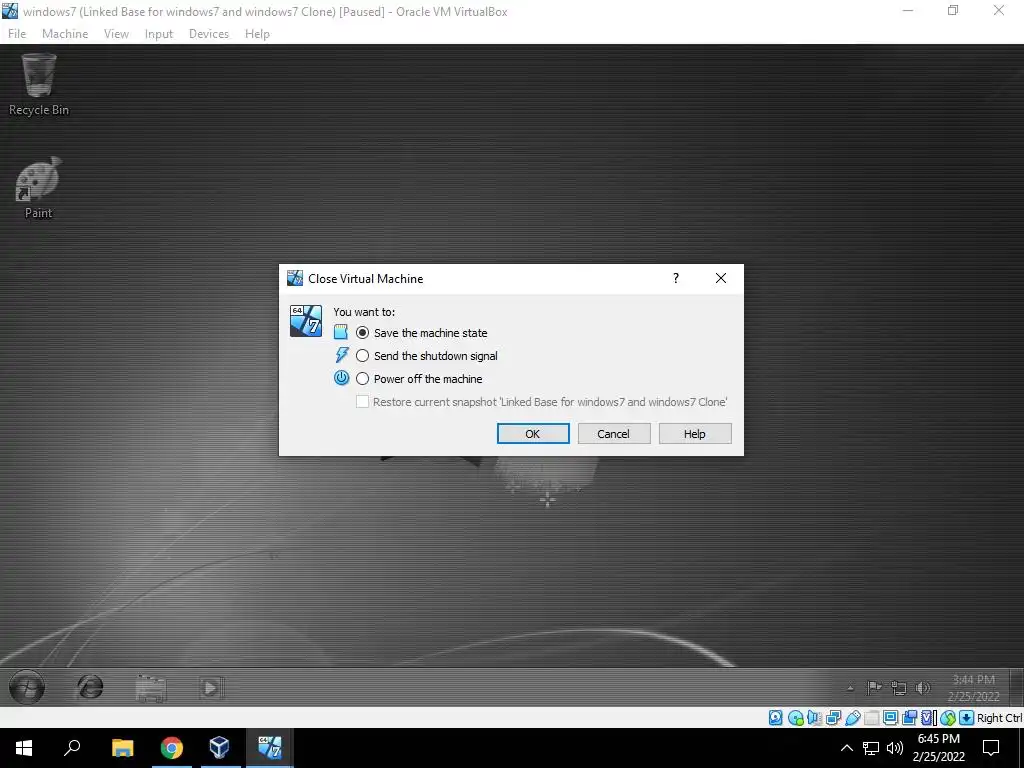Click the greyed shared folders status icon
The height and width of the screenshot is (768, 1024).
click(x=871, y=718)
